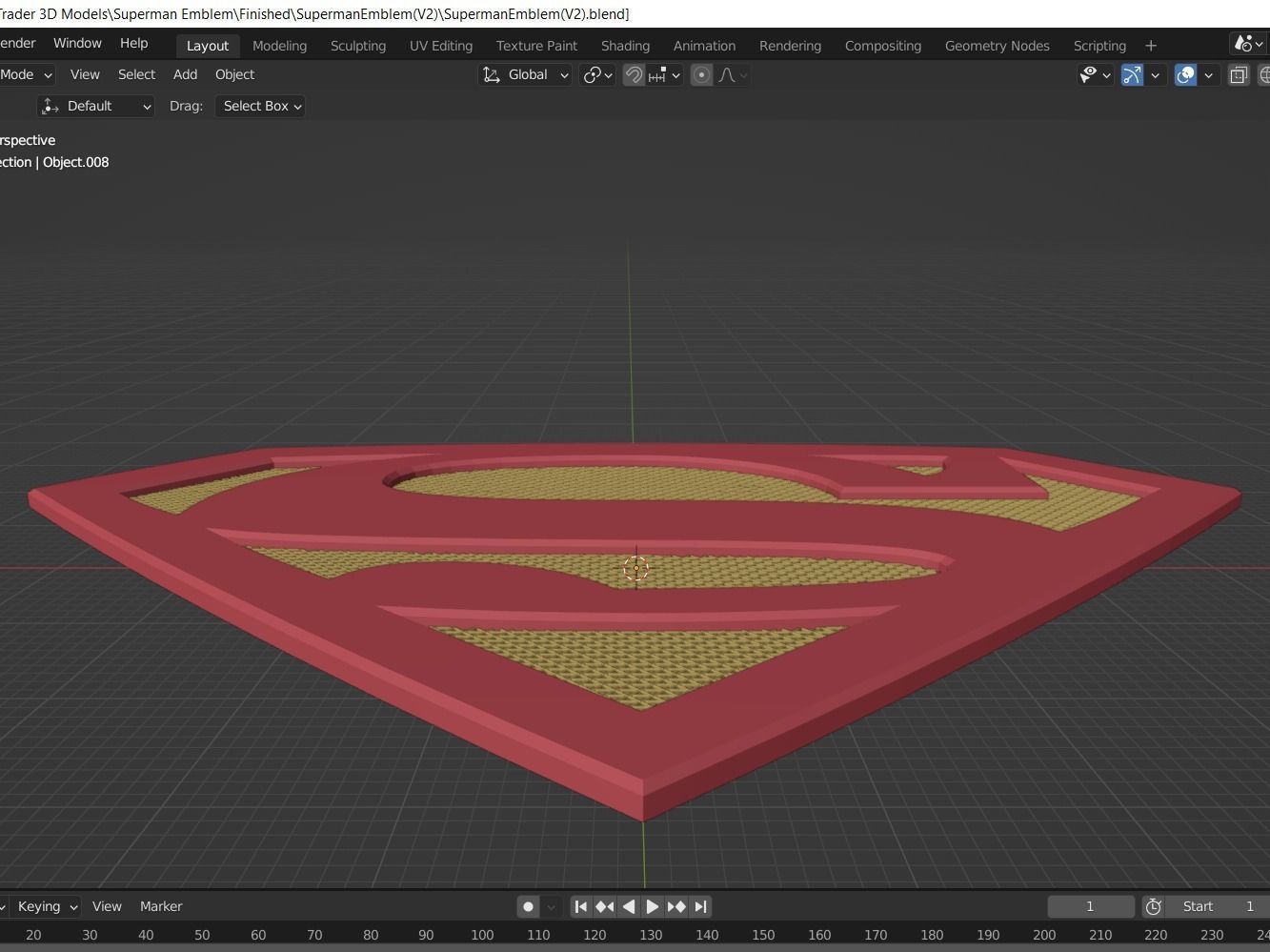Viewport: 1270px width, 952px height.
Task: Select the Layout workspace tab
Action: (x=208, y=45)
